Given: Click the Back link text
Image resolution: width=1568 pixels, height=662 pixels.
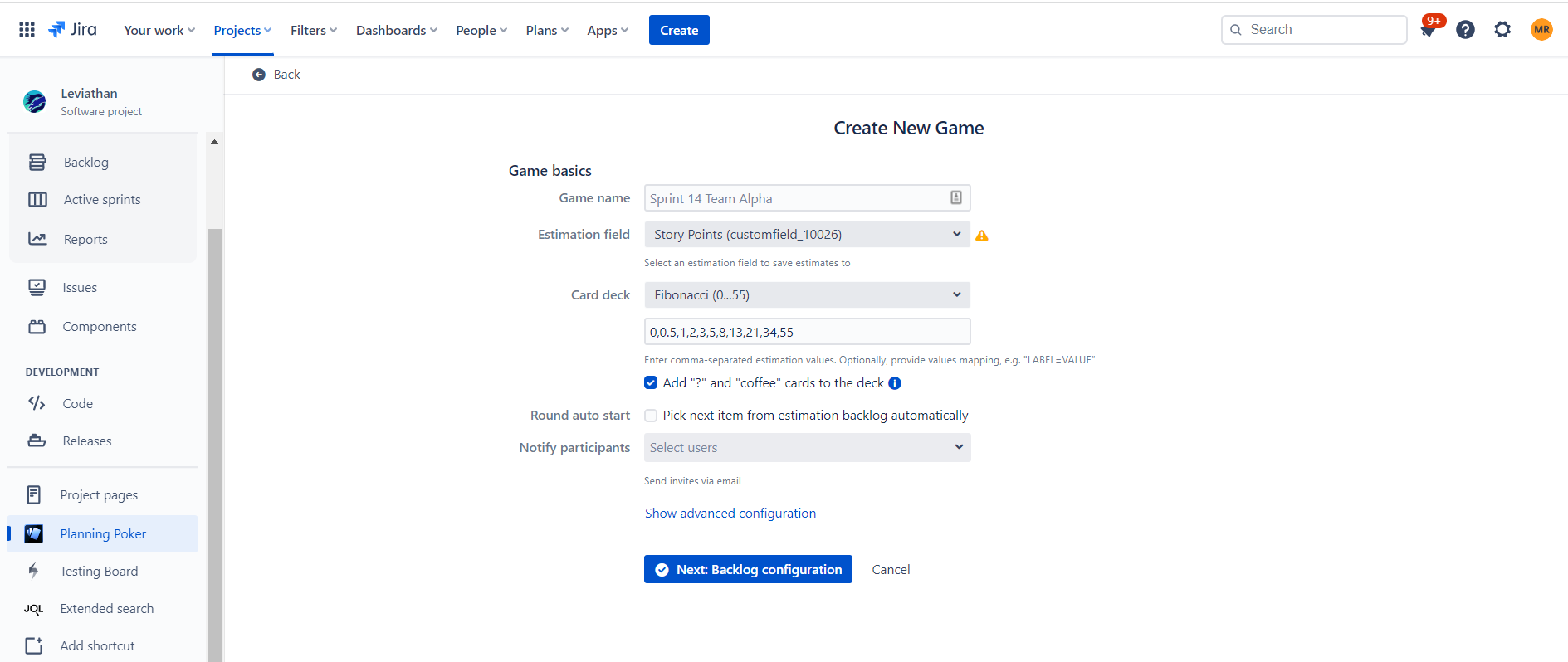Looking at the screenshot, I should pyautogui.click(x=287, y=75).
